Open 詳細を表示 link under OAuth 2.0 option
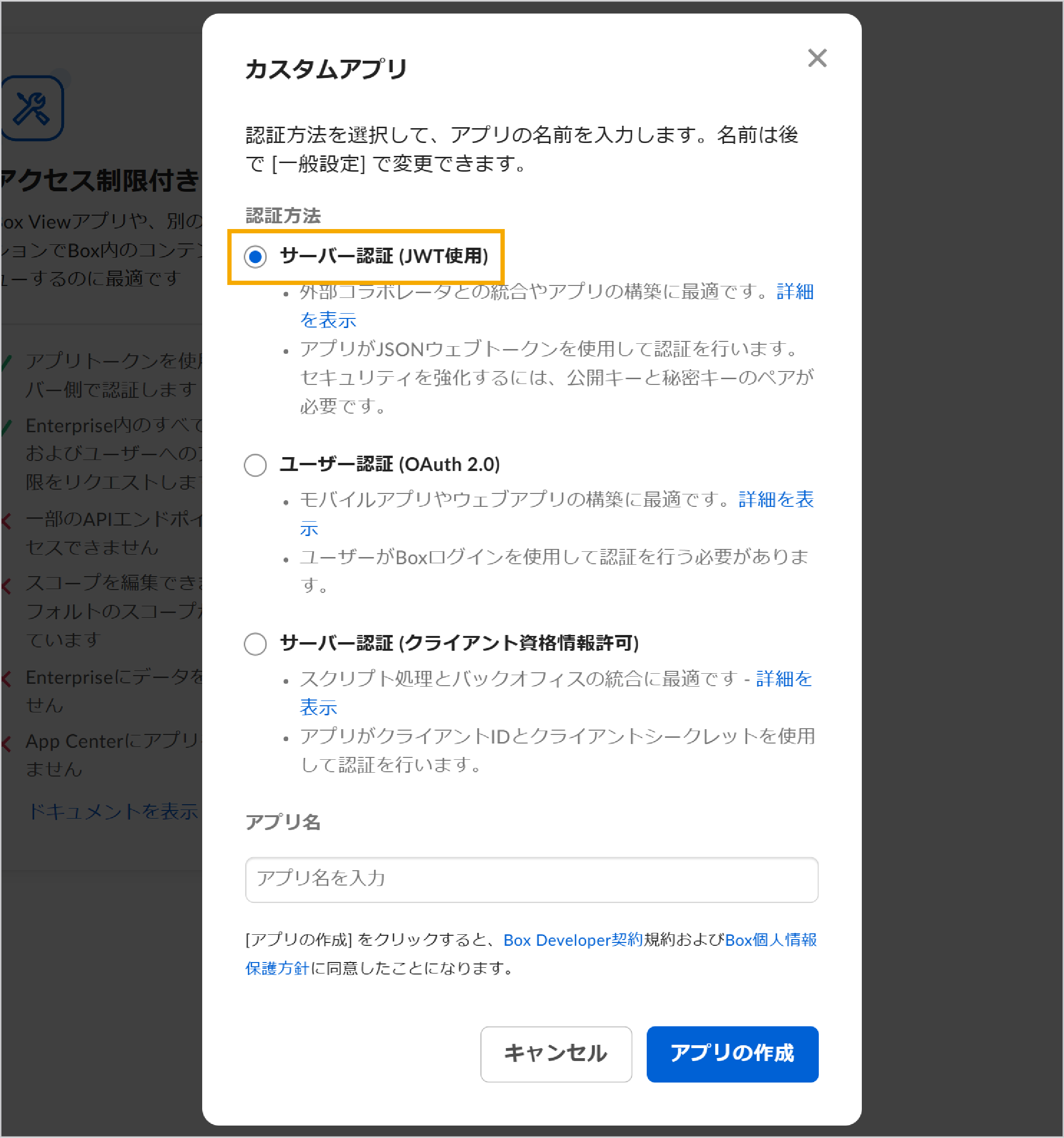Screen dimensions: 1064x1138 click(776, 500)
